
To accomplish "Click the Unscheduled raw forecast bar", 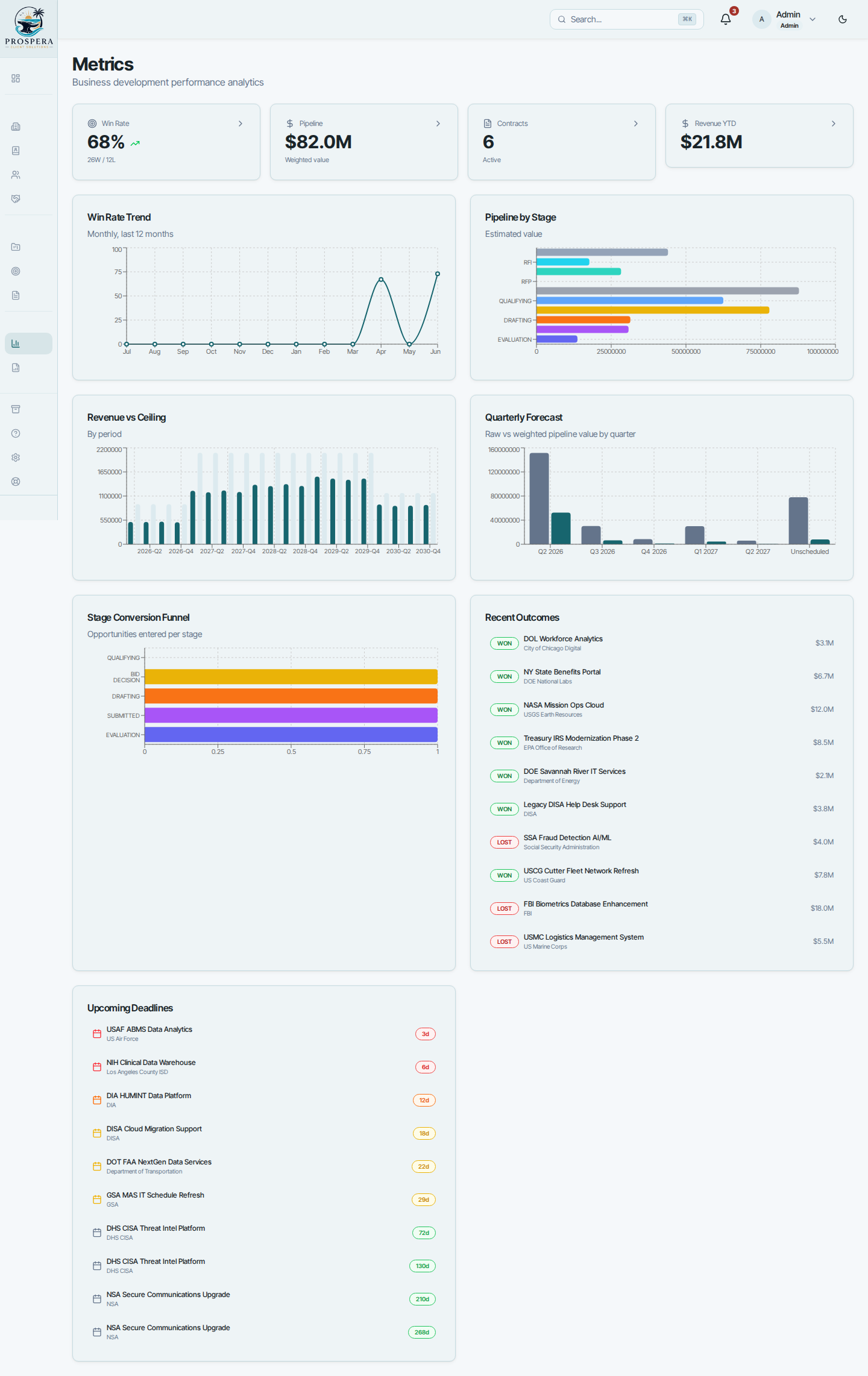I will [798, 521].
